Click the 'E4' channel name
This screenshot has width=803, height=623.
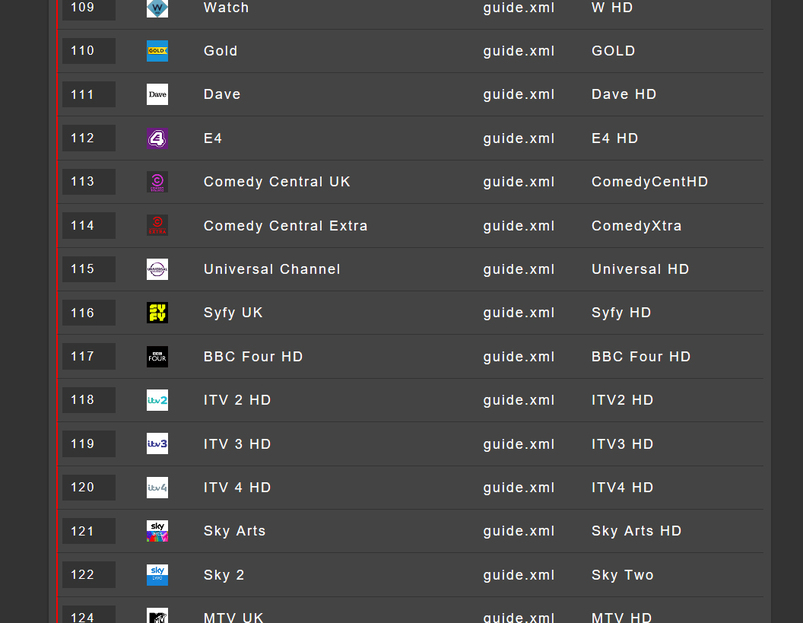213,138
